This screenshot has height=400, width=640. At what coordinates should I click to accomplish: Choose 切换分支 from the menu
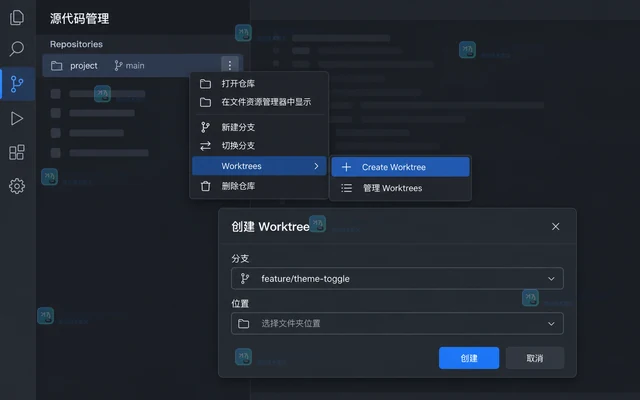tap(259, 146)
